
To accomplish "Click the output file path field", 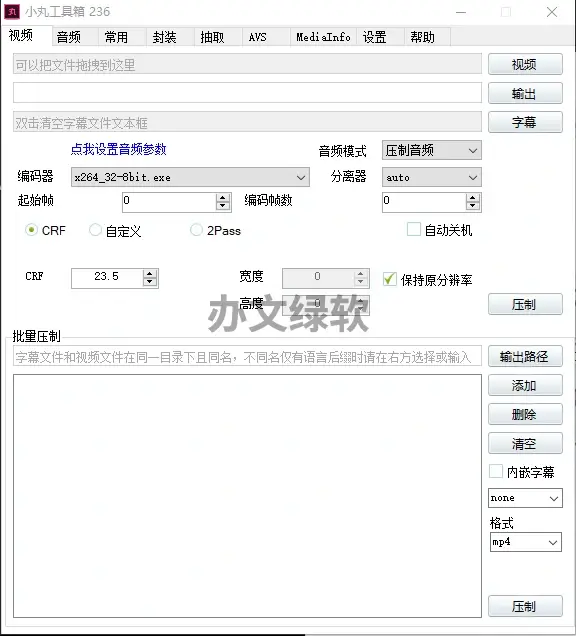I will point(247,93).
